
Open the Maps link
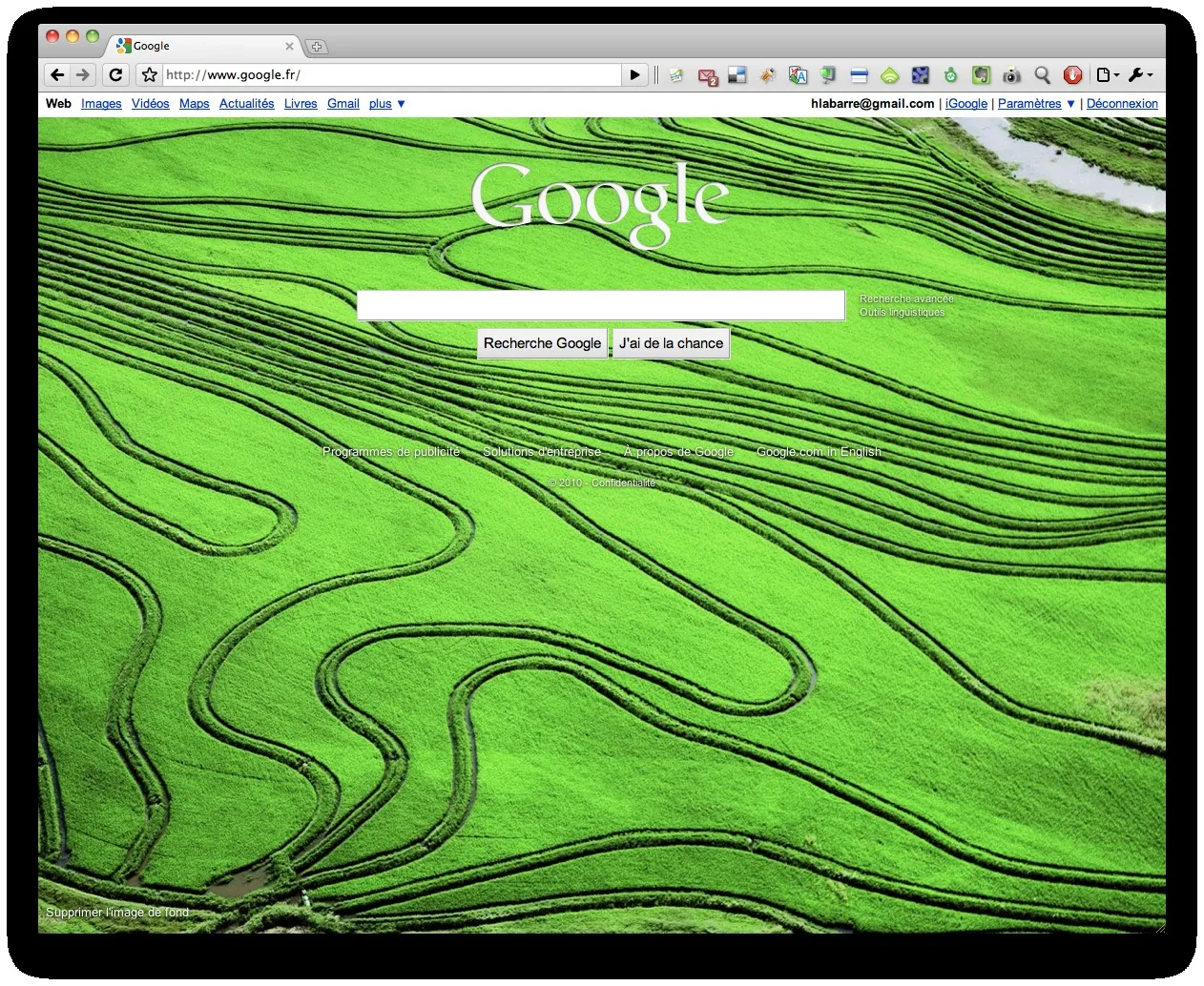[195, 103]
